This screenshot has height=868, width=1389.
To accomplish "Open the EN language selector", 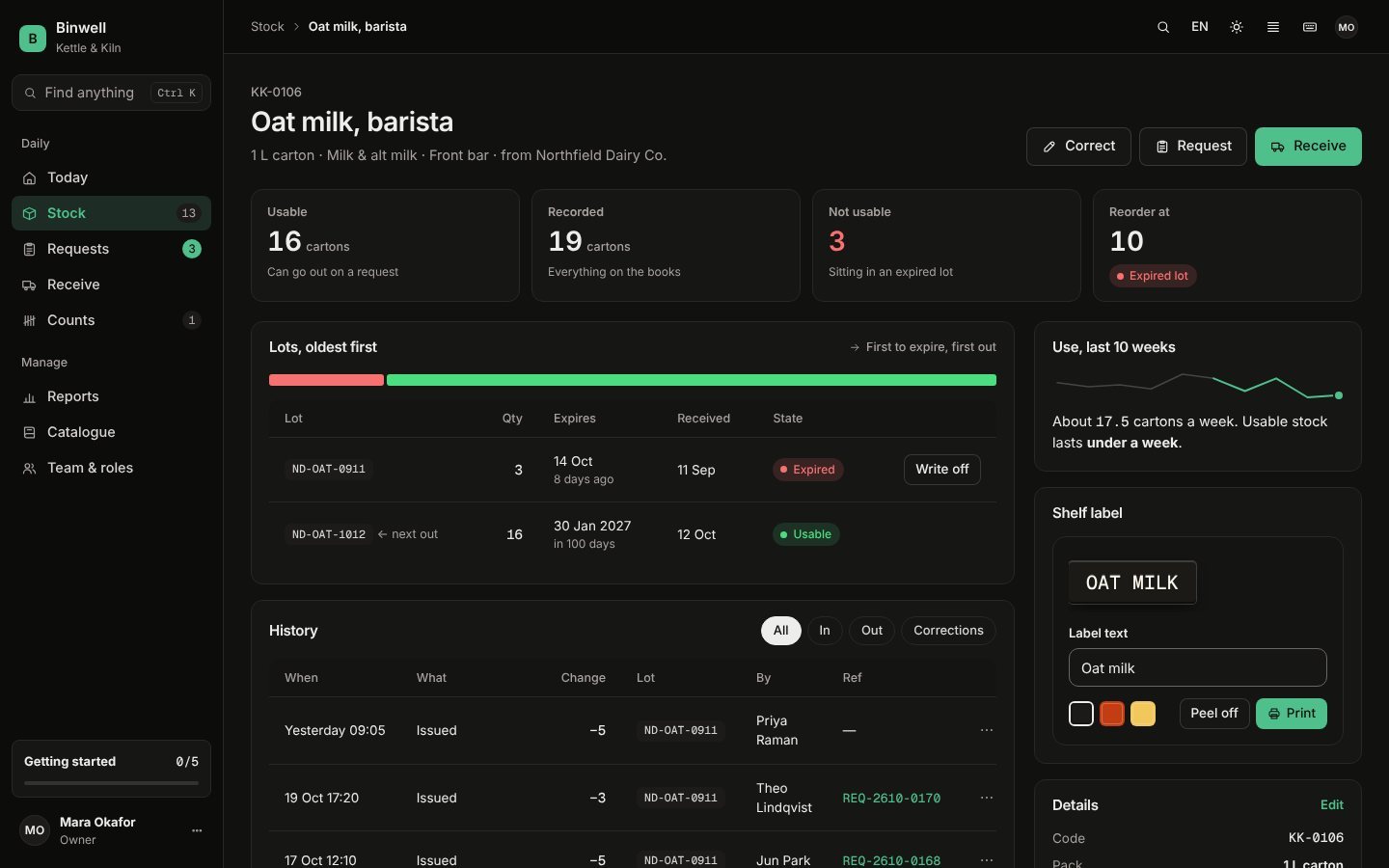I will click(1200, 27).
